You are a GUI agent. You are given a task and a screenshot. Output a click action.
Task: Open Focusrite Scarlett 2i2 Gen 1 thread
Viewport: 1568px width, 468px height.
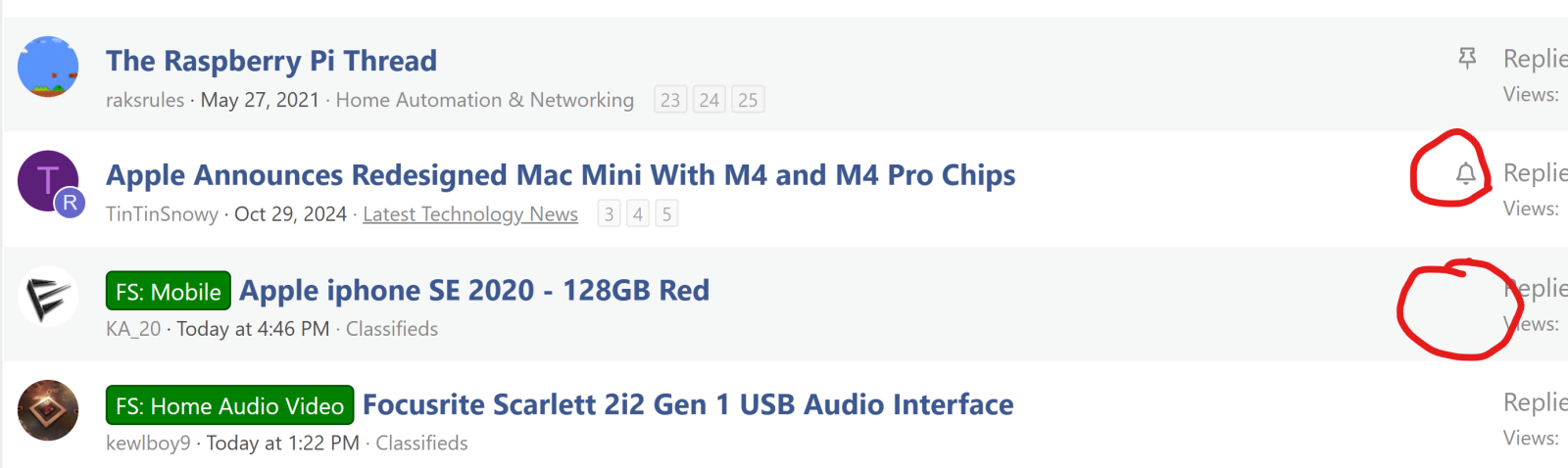coord(688,405)
